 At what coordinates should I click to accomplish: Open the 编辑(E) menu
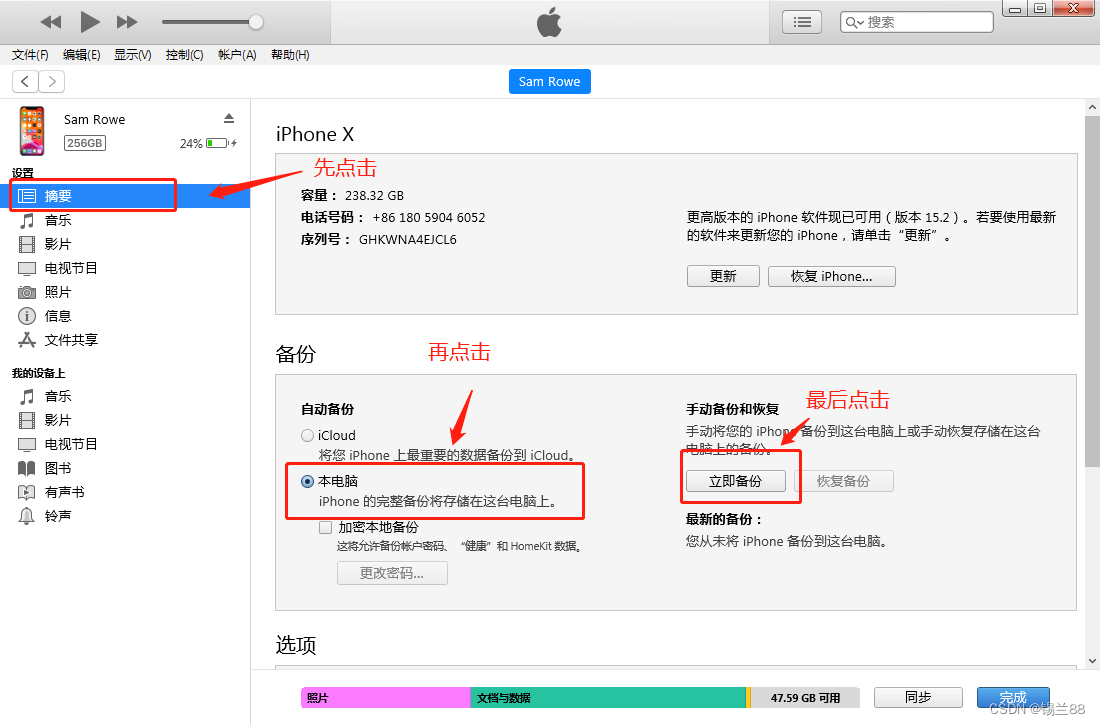click(x=81, y=55)
